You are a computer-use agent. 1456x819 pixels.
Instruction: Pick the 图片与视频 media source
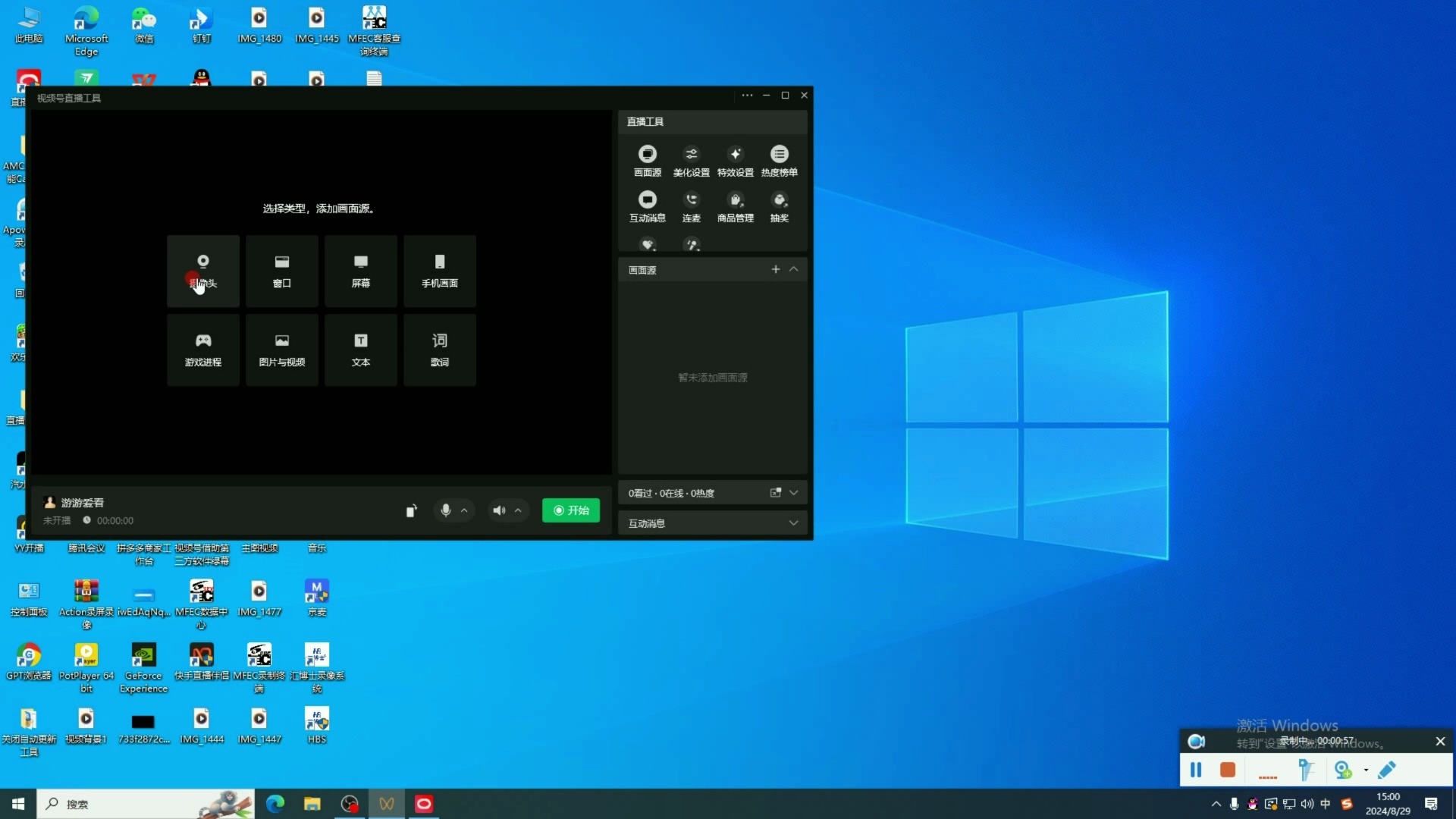[x=282, y=350]
